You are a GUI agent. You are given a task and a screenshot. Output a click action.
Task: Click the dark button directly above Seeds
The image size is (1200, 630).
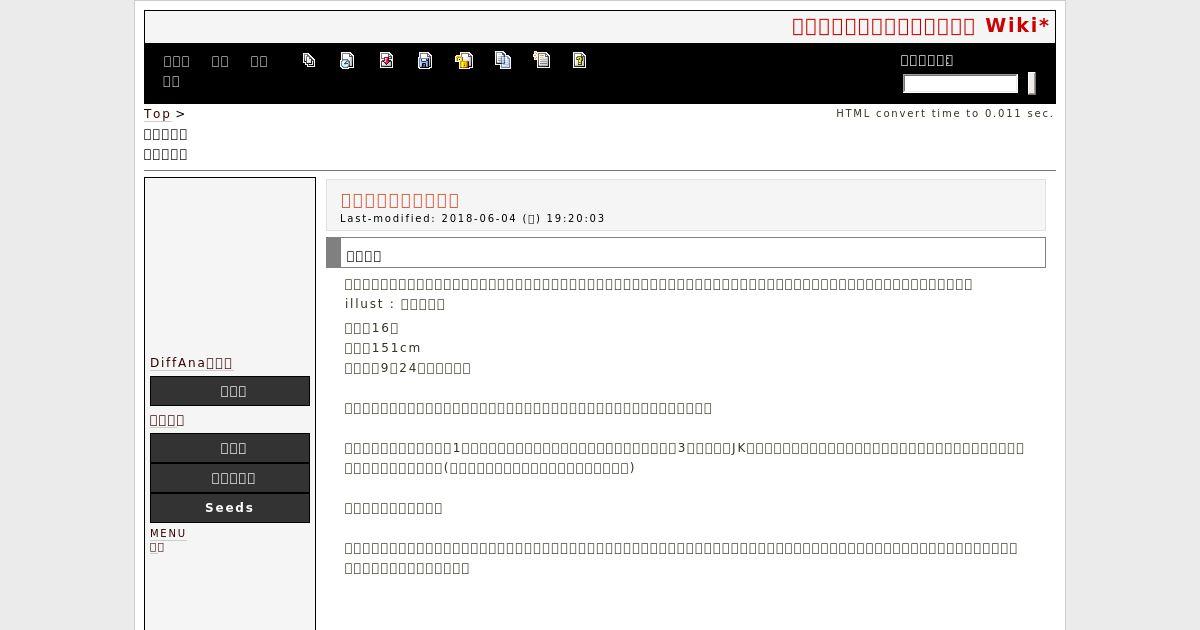point(230,478)
